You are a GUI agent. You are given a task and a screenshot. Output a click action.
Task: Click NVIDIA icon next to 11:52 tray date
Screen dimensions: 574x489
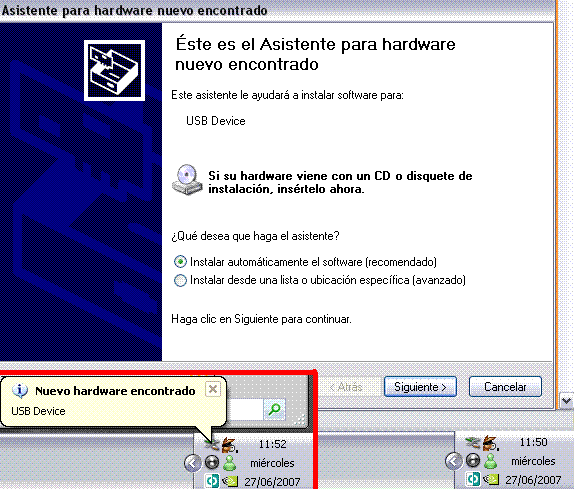231,481
